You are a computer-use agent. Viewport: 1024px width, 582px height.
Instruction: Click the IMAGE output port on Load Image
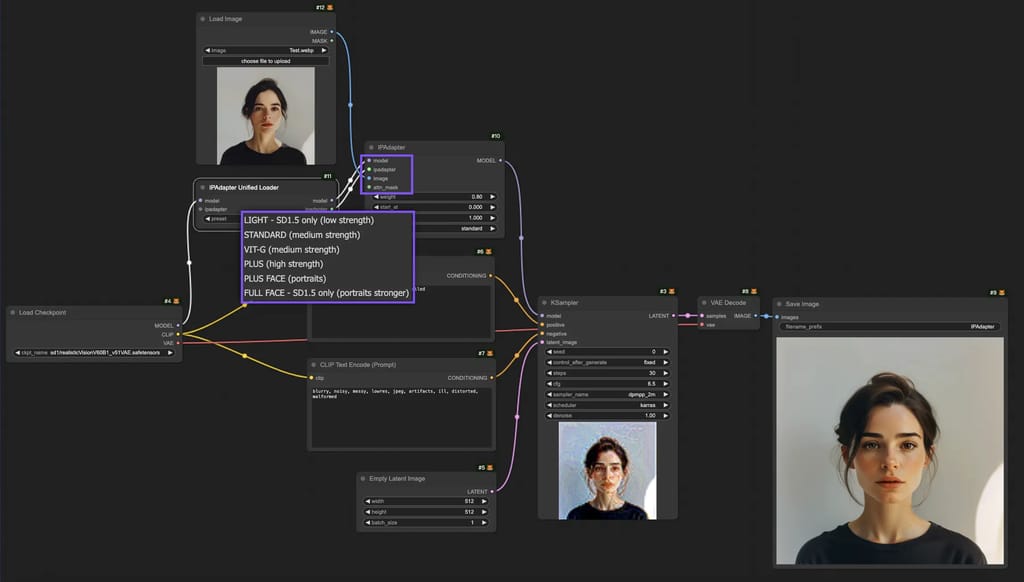pos(332,31)
